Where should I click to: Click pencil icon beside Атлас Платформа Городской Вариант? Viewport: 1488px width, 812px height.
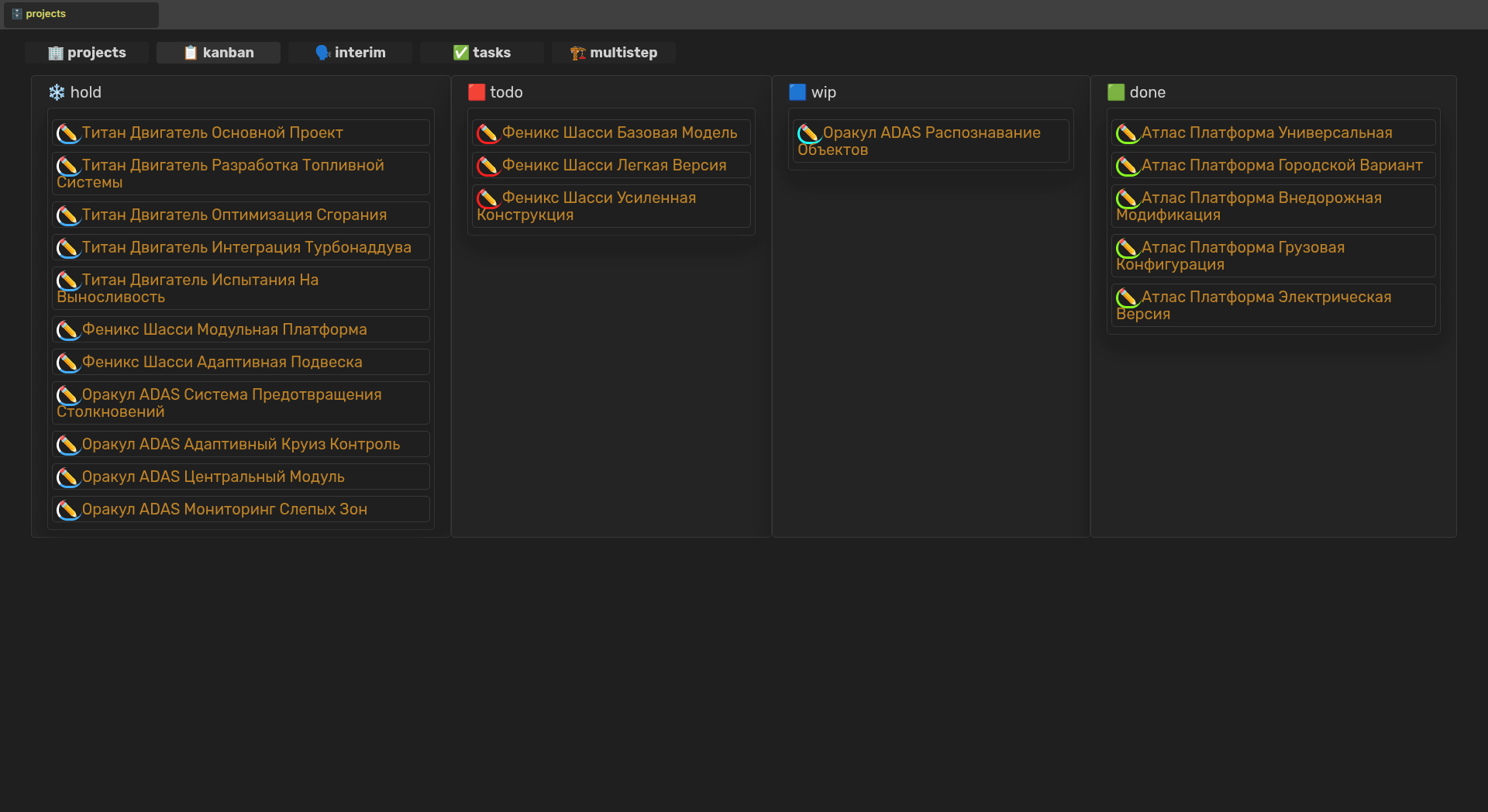[x=1128, y=166]
